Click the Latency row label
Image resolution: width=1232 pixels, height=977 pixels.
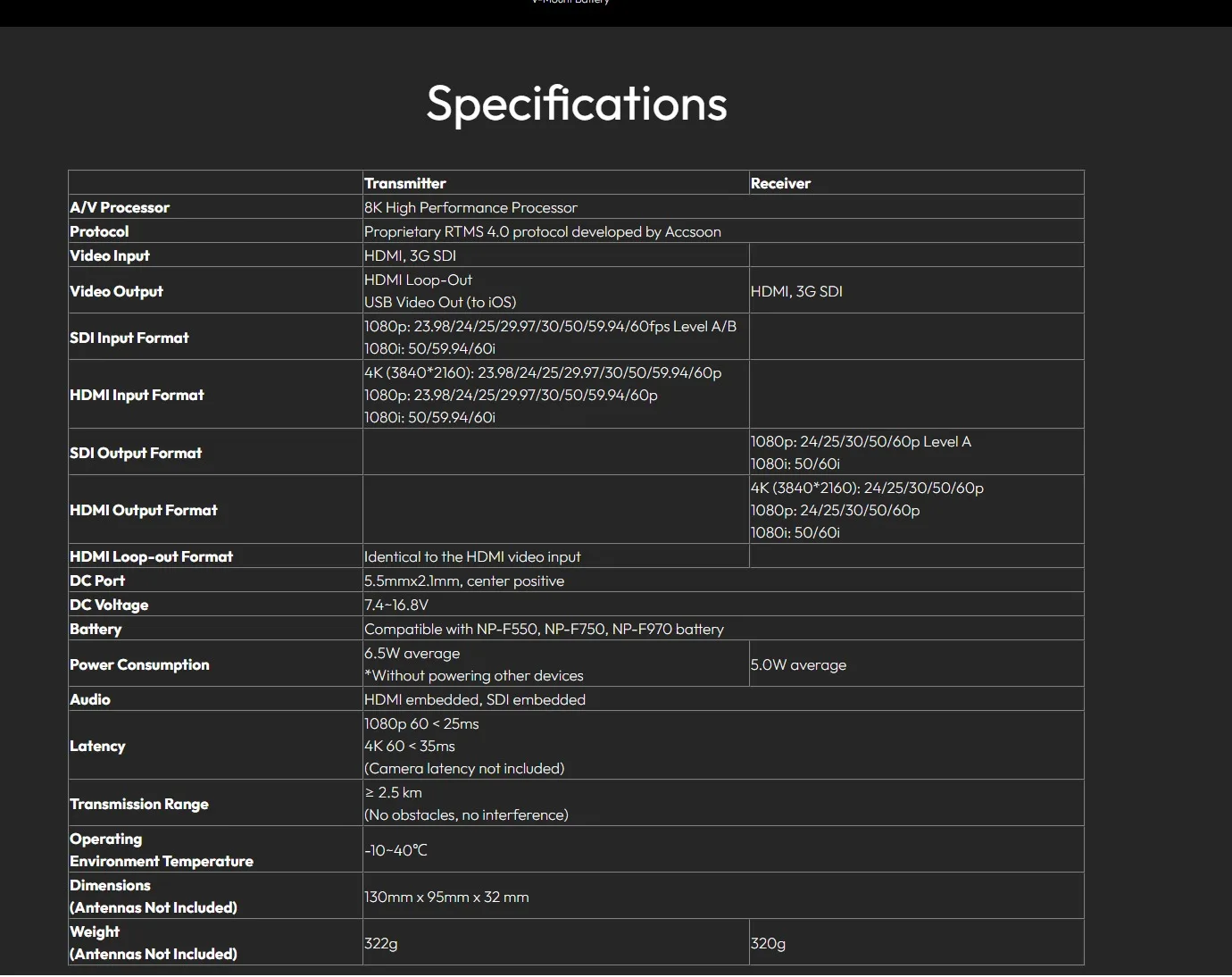click(97, 746)
